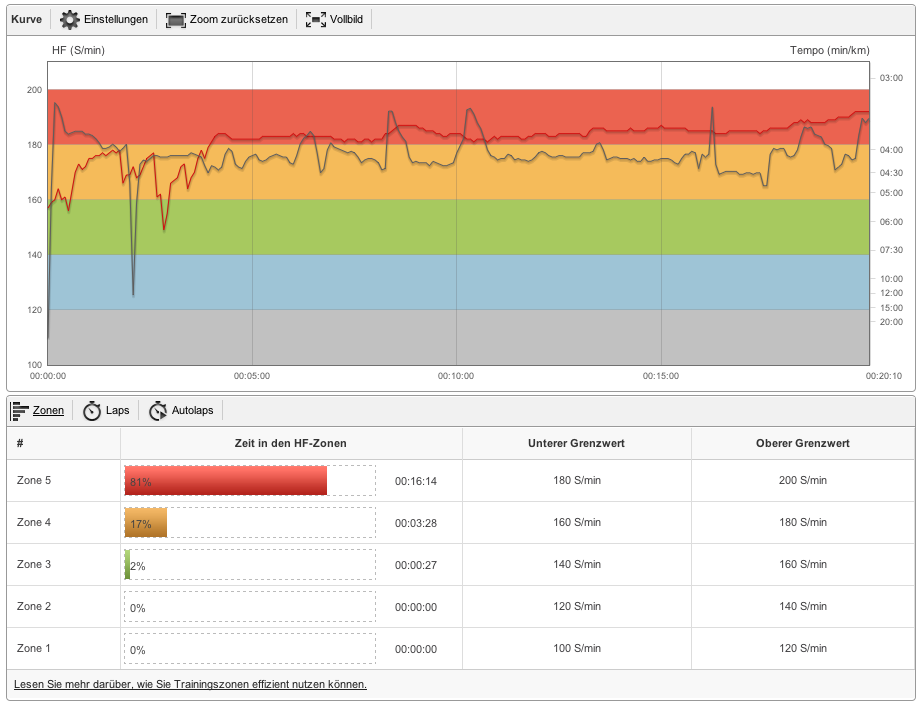This screenshot has width=921, height=708.
Task: Enter Vollbild mode via its label
Action: click(347, 19)
